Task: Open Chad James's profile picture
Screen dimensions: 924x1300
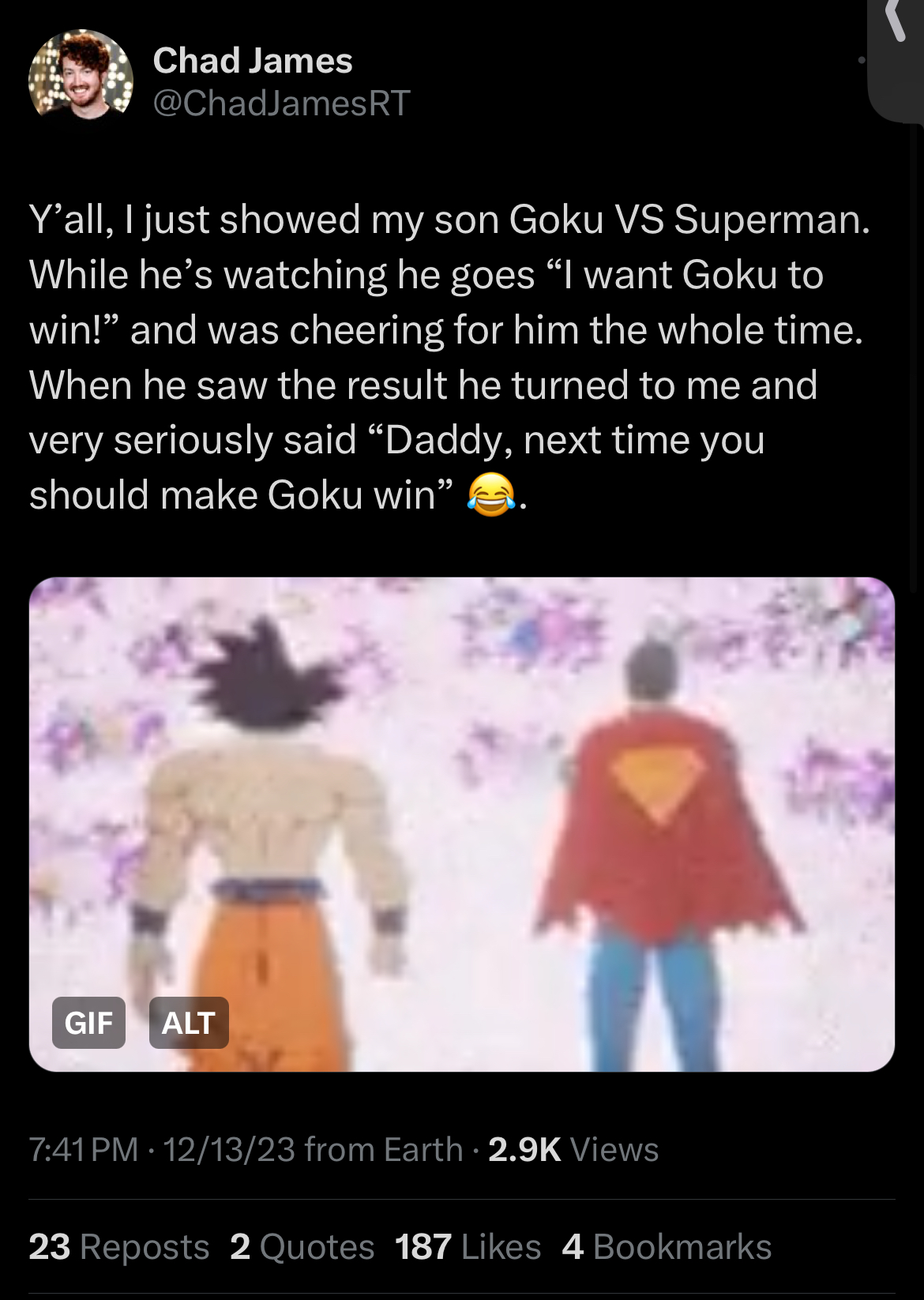Action: click(x=81, y=76)
